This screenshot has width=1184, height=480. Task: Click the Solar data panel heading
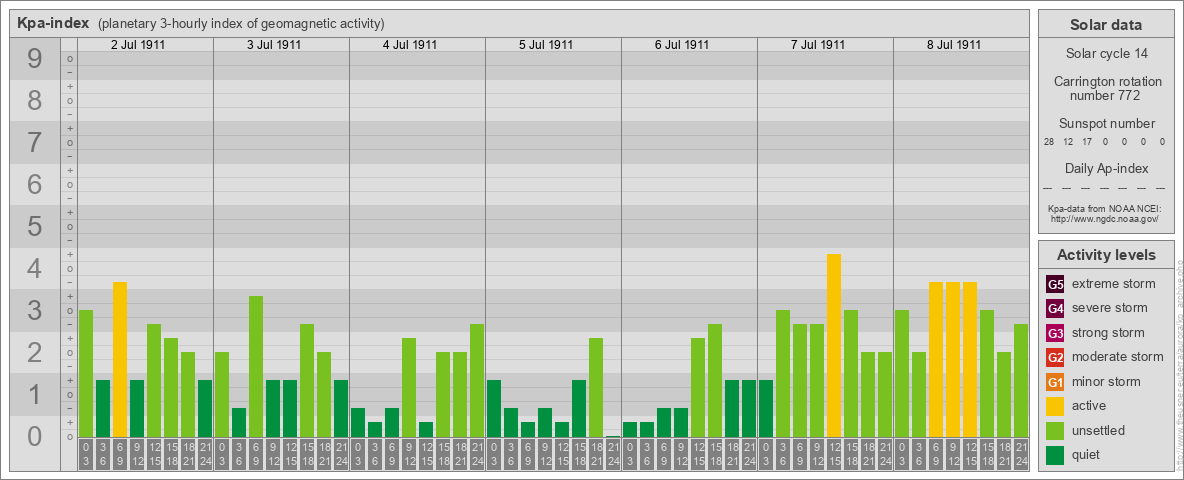tap(1105, 25)
